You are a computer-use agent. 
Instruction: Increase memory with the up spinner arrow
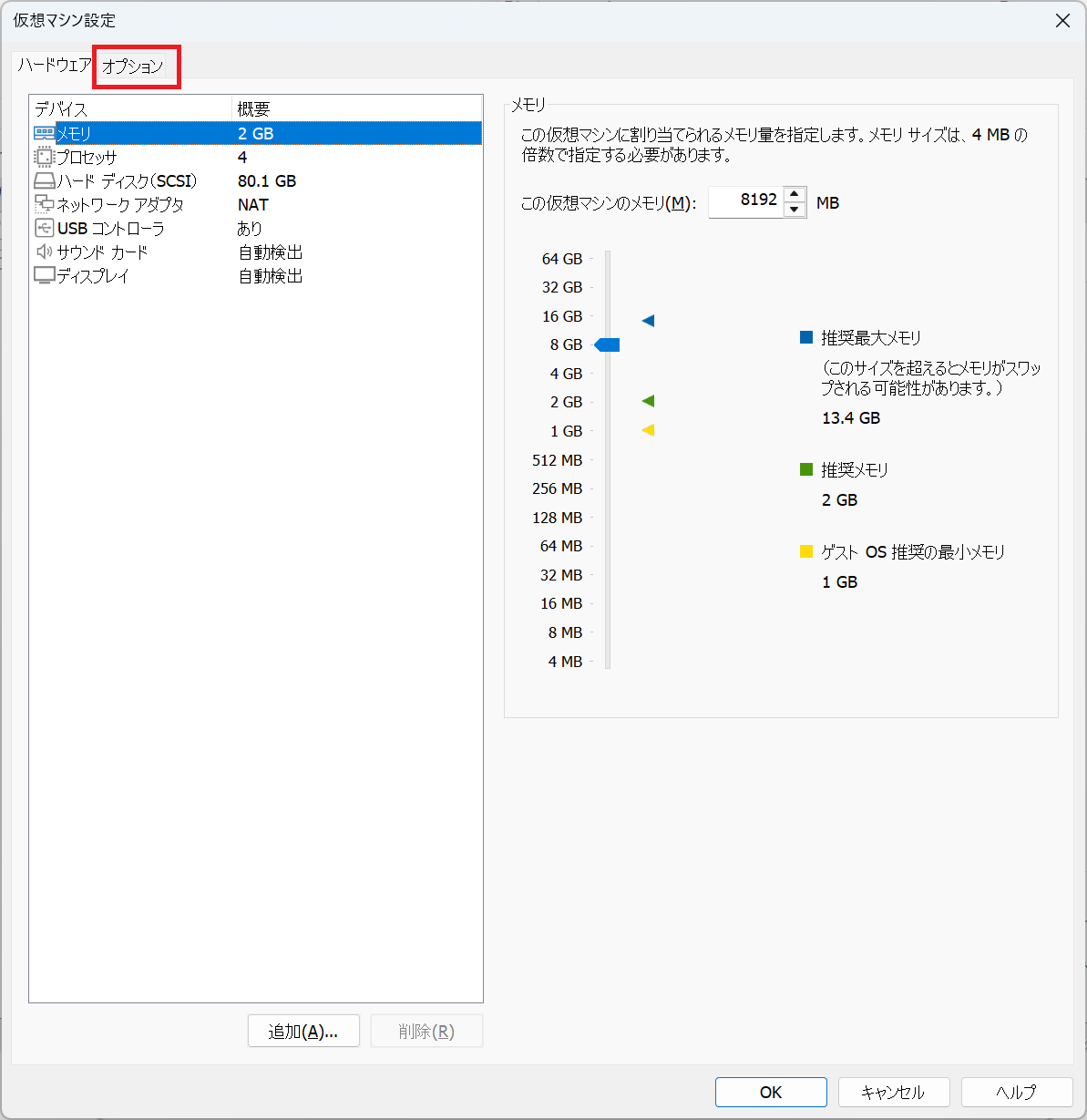tap(795, 194)
